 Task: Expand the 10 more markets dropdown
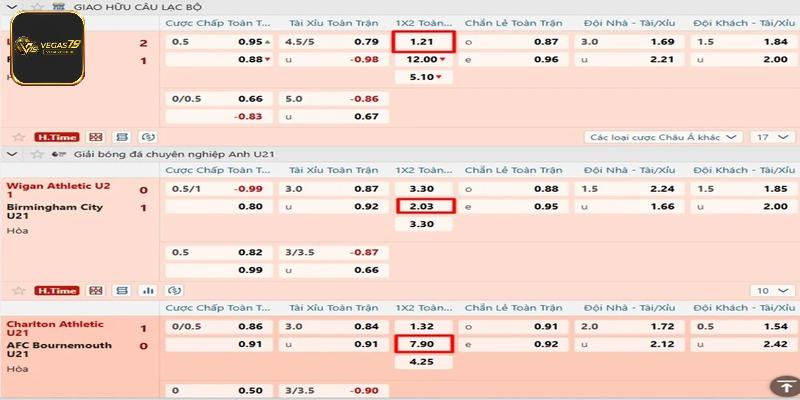tap(772, 291)
